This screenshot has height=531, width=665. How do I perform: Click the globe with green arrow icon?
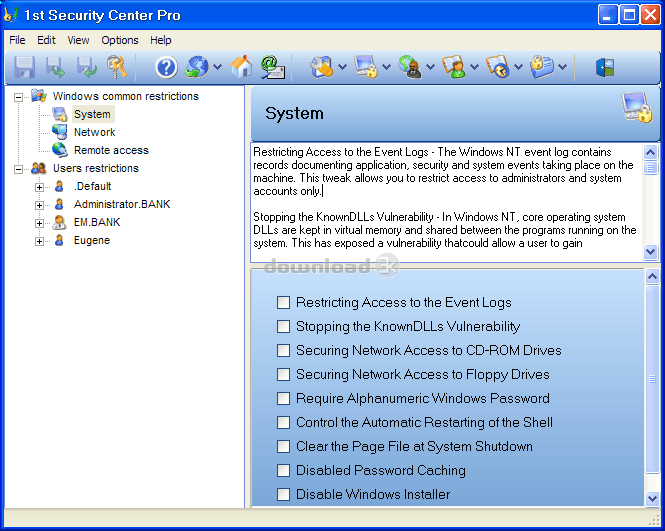tap(197, 67)
